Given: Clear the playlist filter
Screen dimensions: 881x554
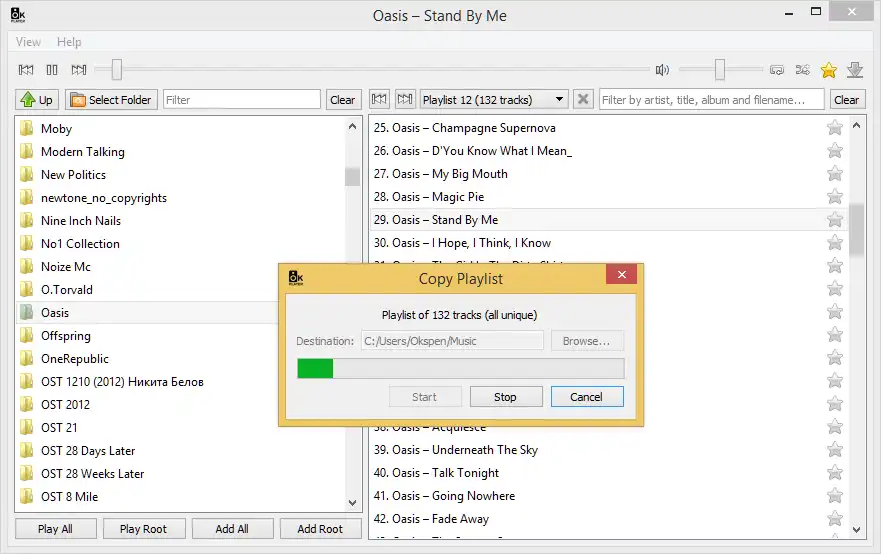Looking at the screenshot, I should (x=846, y=100).
